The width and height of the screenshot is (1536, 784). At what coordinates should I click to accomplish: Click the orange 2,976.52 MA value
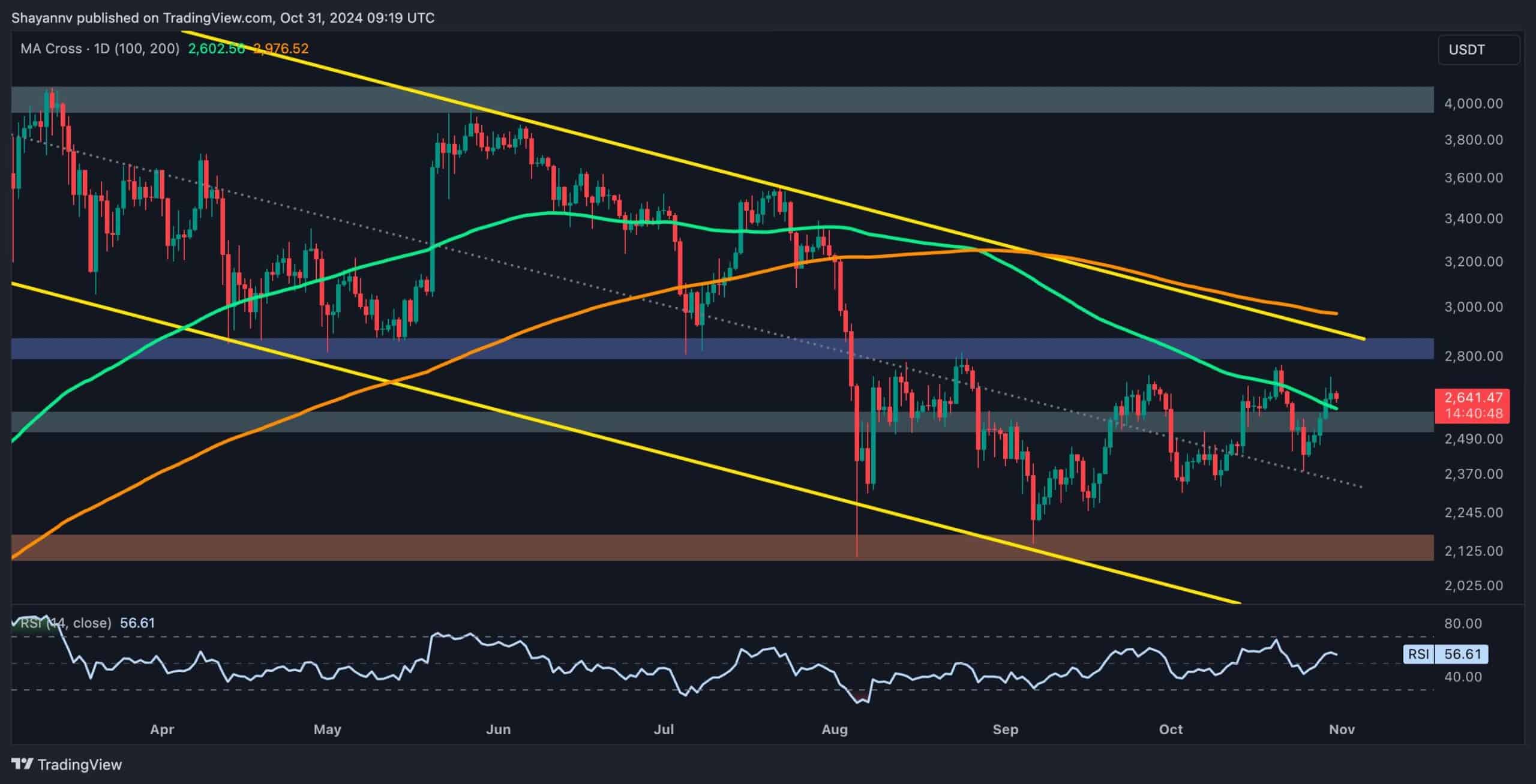pos(281,49)
